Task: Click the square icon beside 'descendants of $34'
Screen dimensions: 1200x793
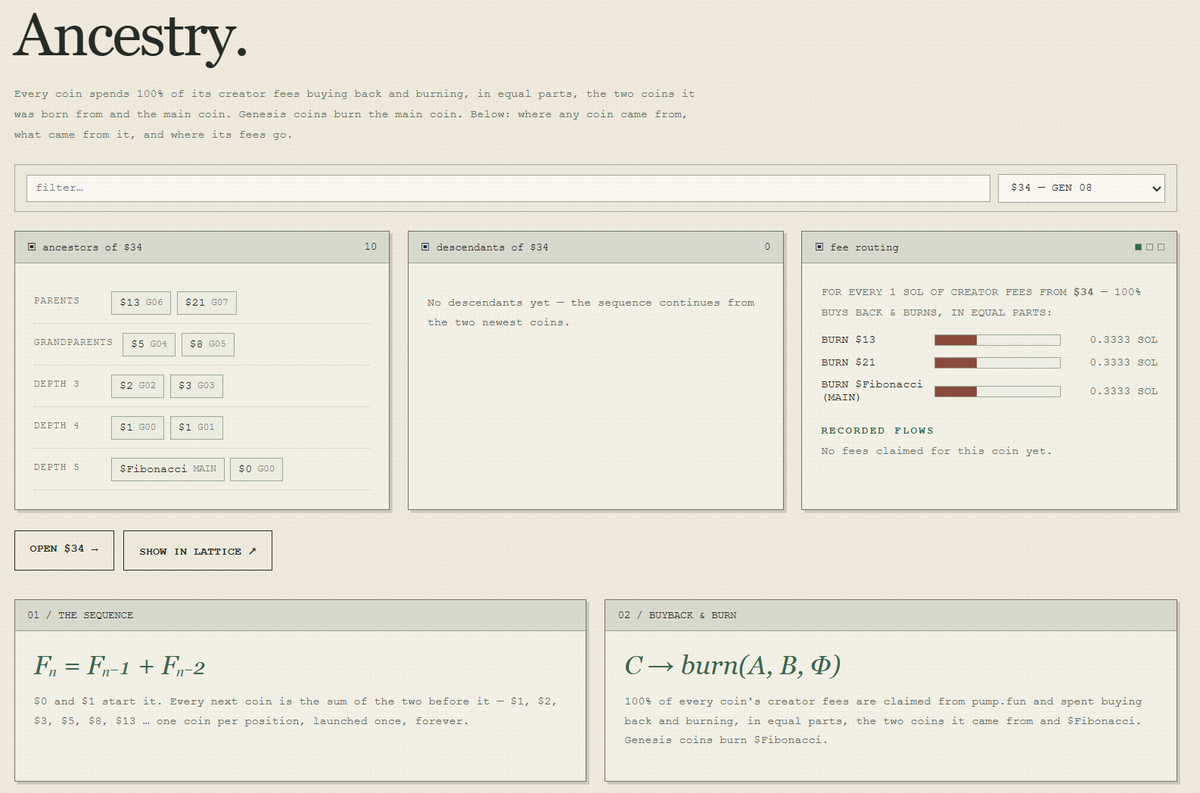Action: click(x=426, y=247)
